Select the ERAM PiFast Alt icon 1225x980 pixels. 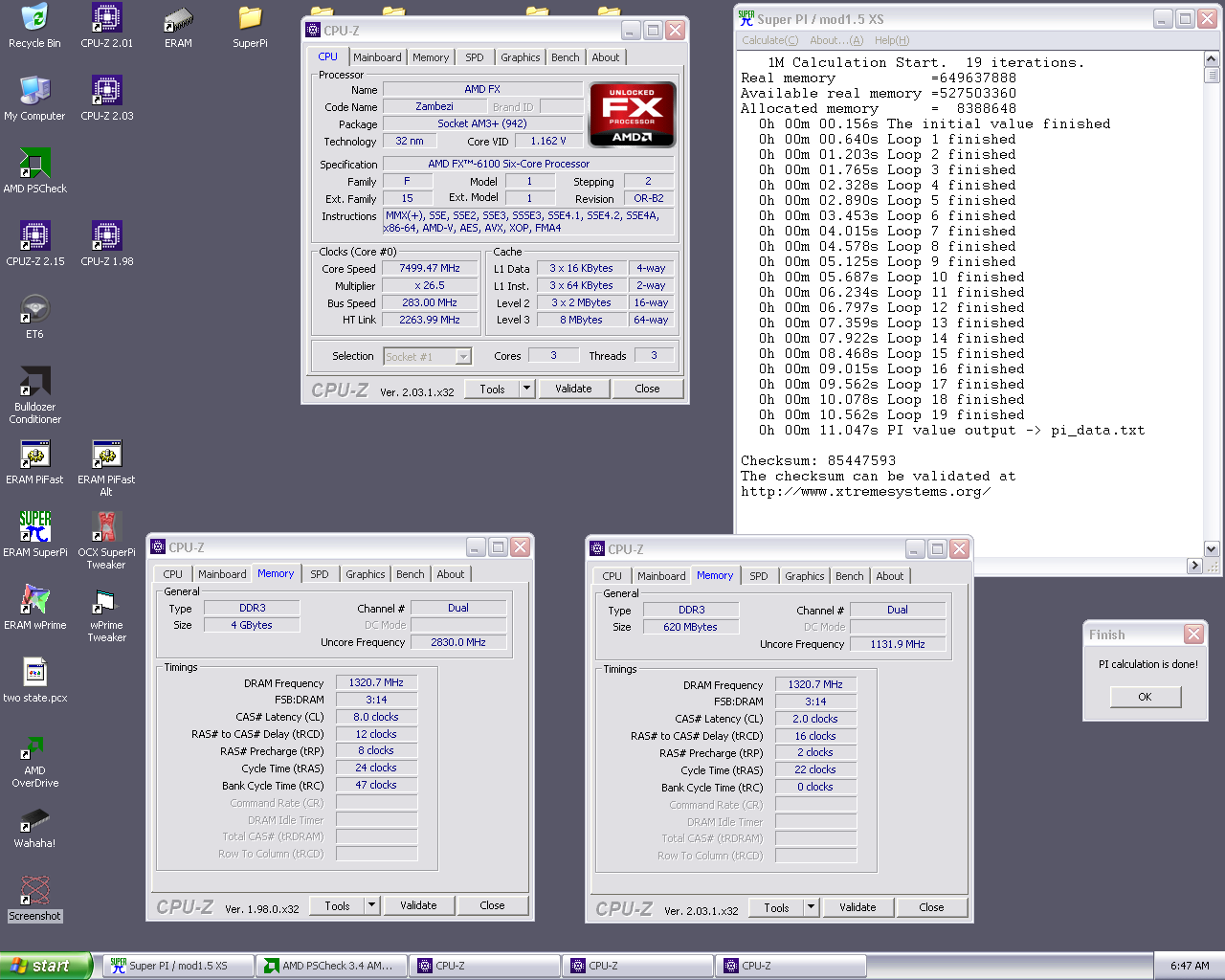[106, 468]
